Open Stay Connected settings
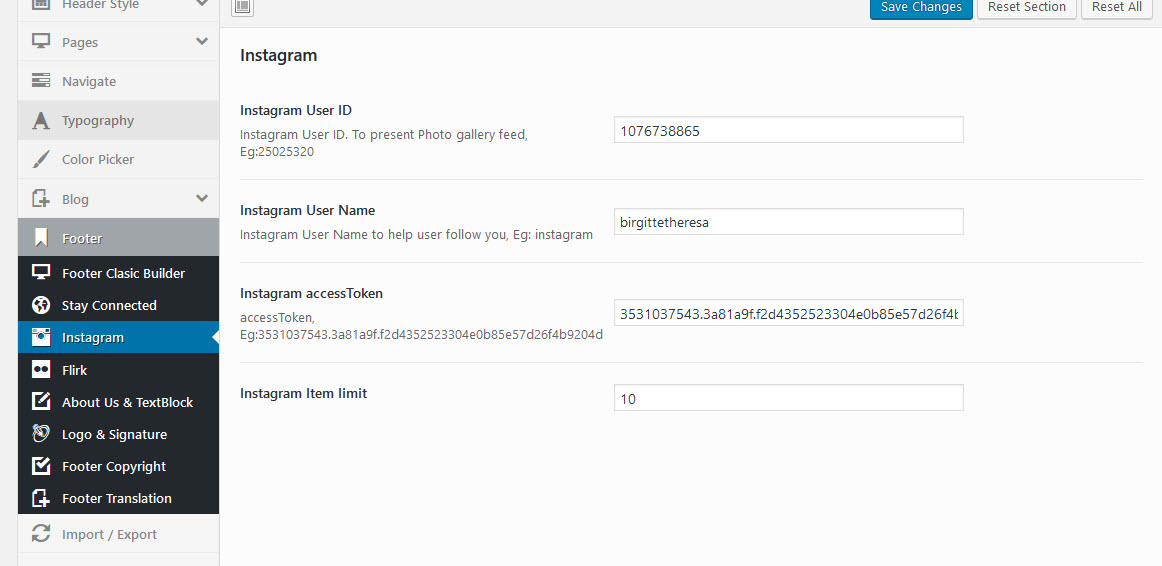This screenshot has height=566, width=1162. pos(119,305)
